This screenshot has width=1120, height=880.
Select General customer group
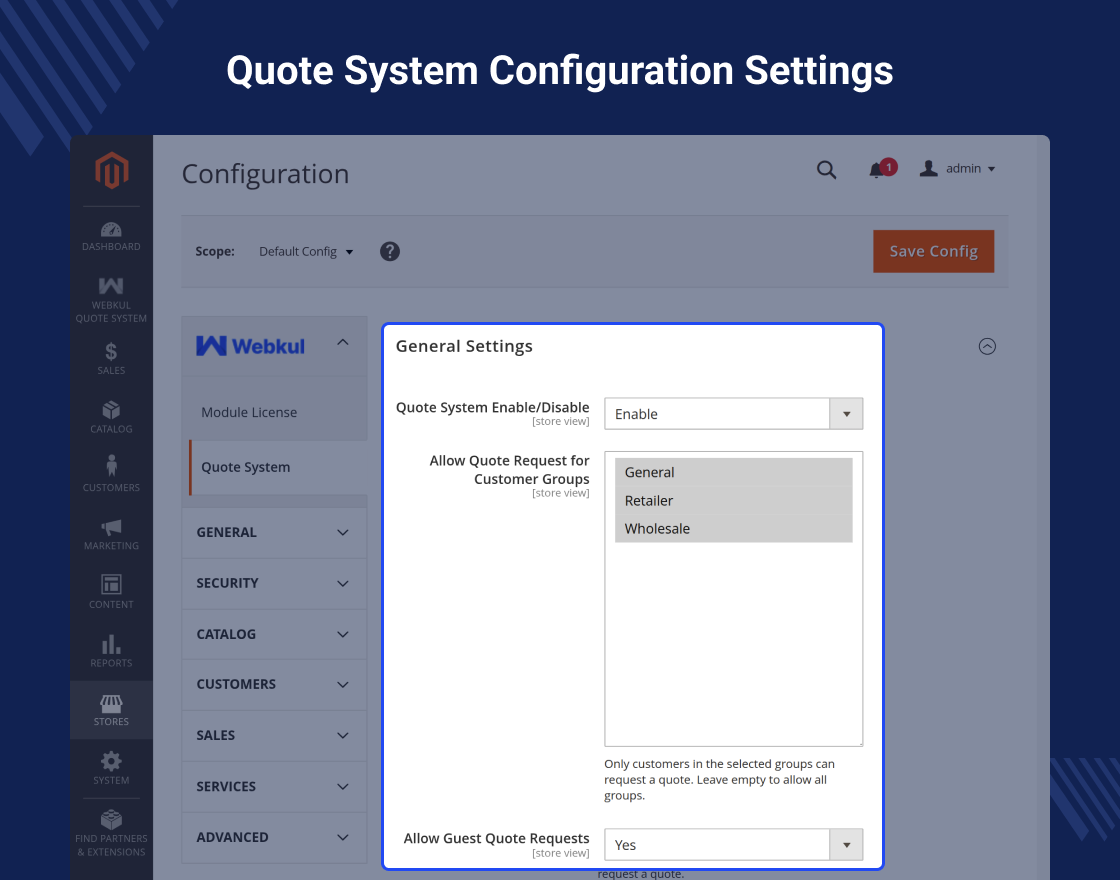734,472
